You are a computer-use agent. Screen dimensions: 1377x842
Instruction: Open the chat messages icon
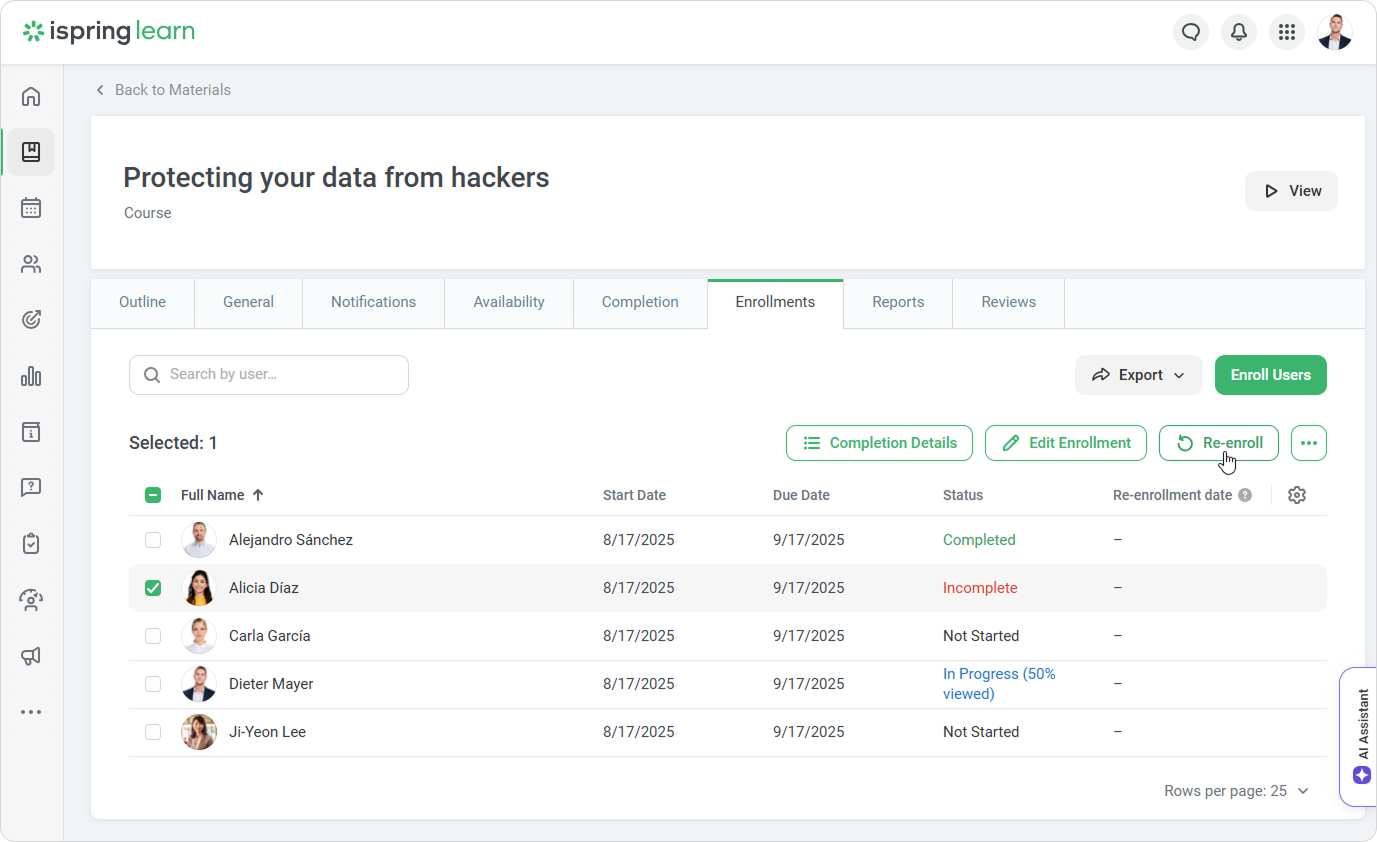click(1190, 32)
